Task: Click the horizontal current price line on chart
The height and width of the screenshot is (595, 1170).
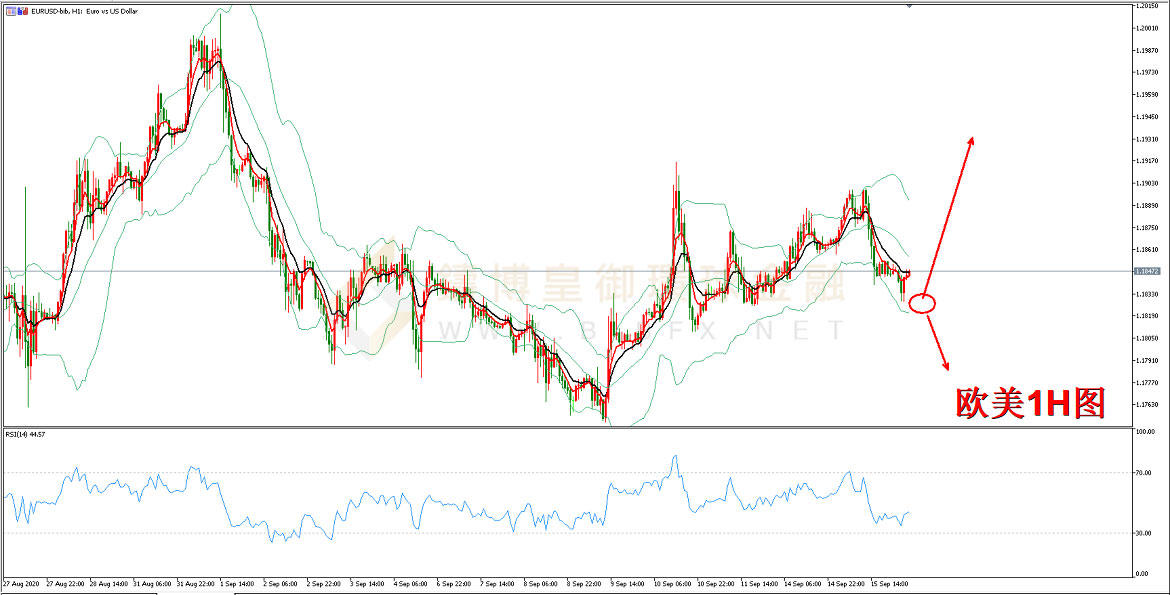Action: (x=500, y=271)
